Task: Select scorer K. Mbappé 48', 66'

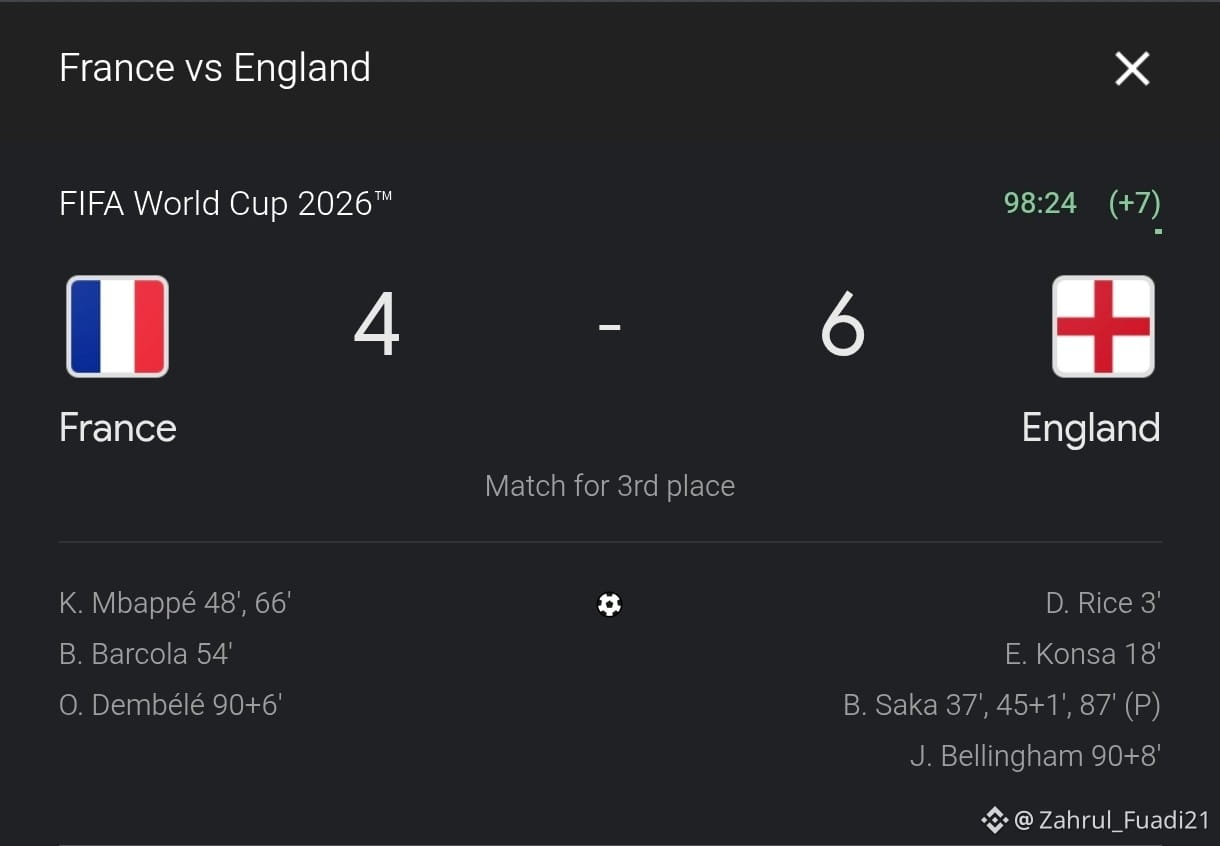Action: [x=175, y=603]
